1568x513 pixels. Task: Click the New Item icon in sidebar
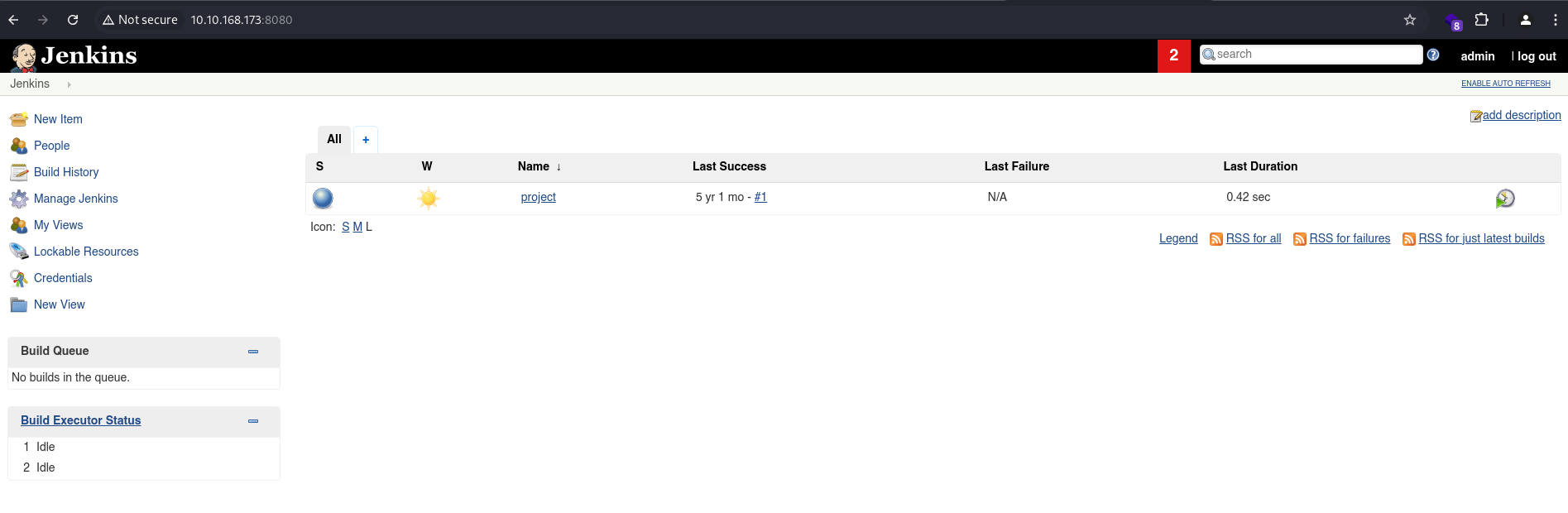pyautogui.click(x=19, y=119)
